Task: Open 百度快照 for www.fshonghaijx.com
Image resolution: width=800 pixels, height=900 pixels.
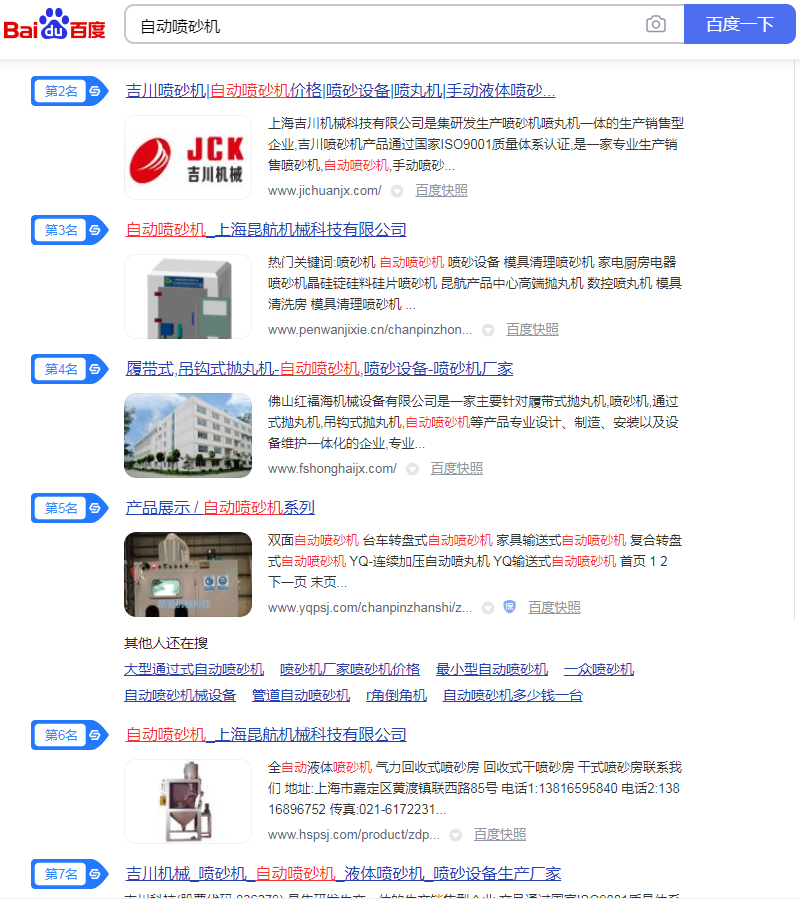Action: 457,468
